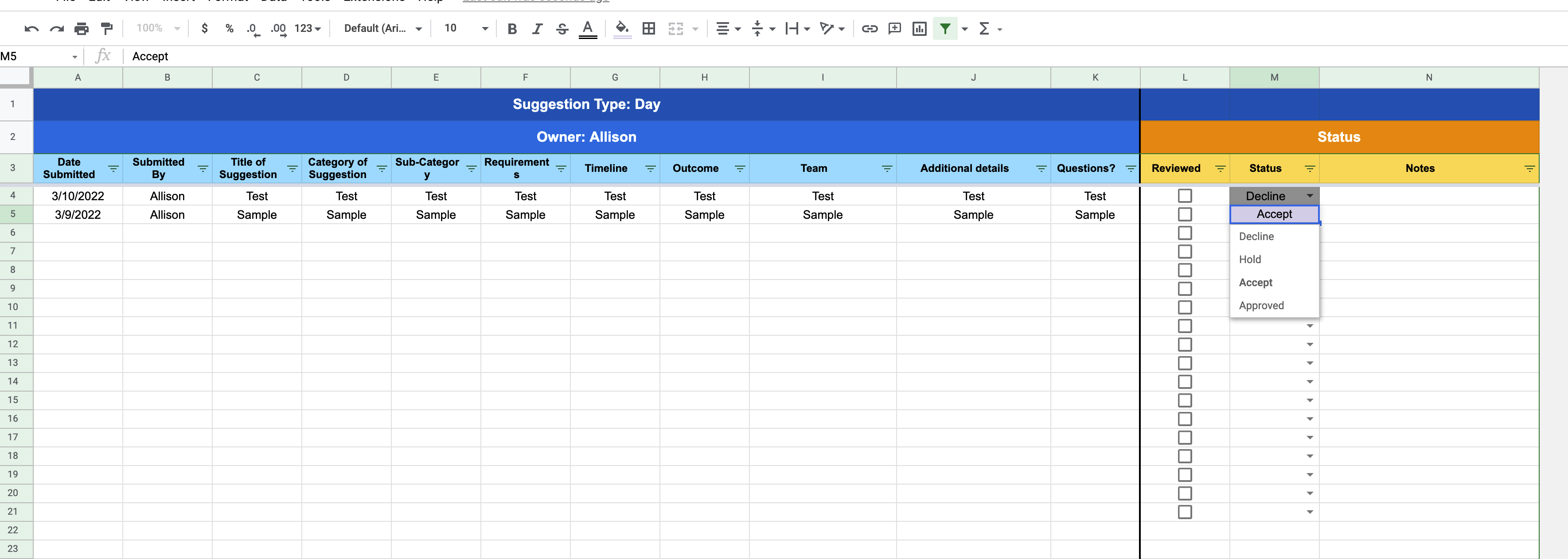Open the Team column filter button

click(x=887, y=168)
